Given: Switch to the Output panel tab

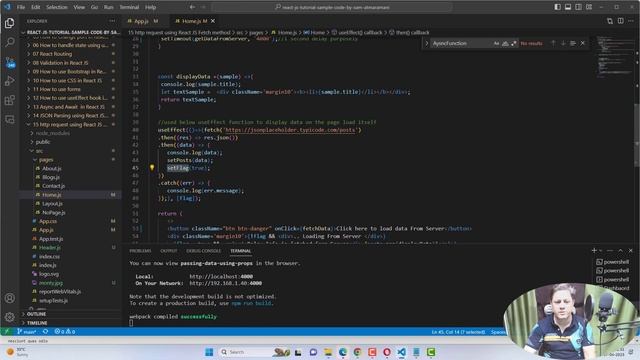Looking at the screenshot, I should point(169,251).
